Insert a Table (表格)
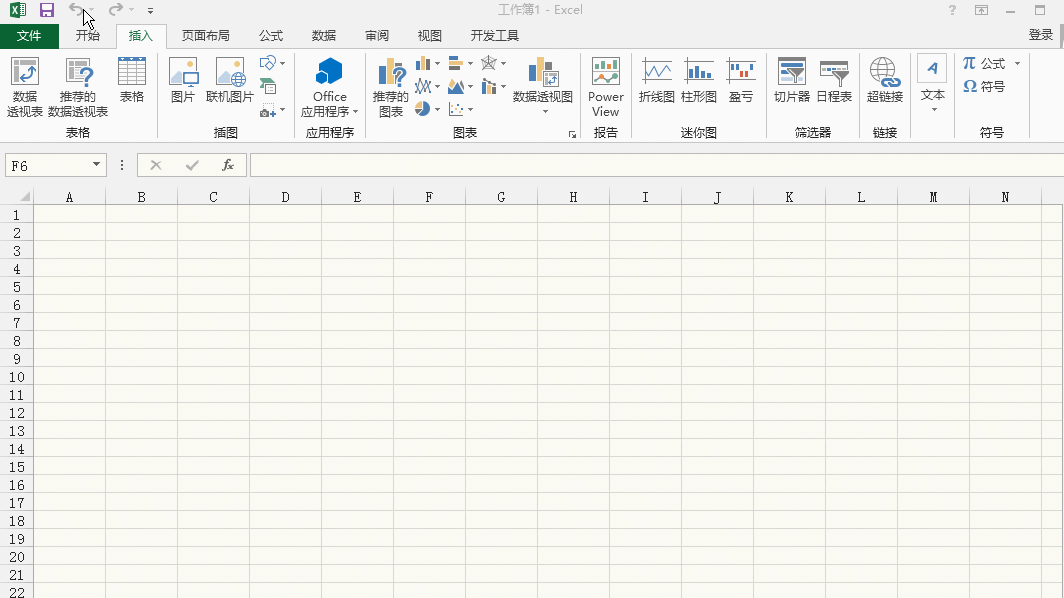 coord(132,80)
